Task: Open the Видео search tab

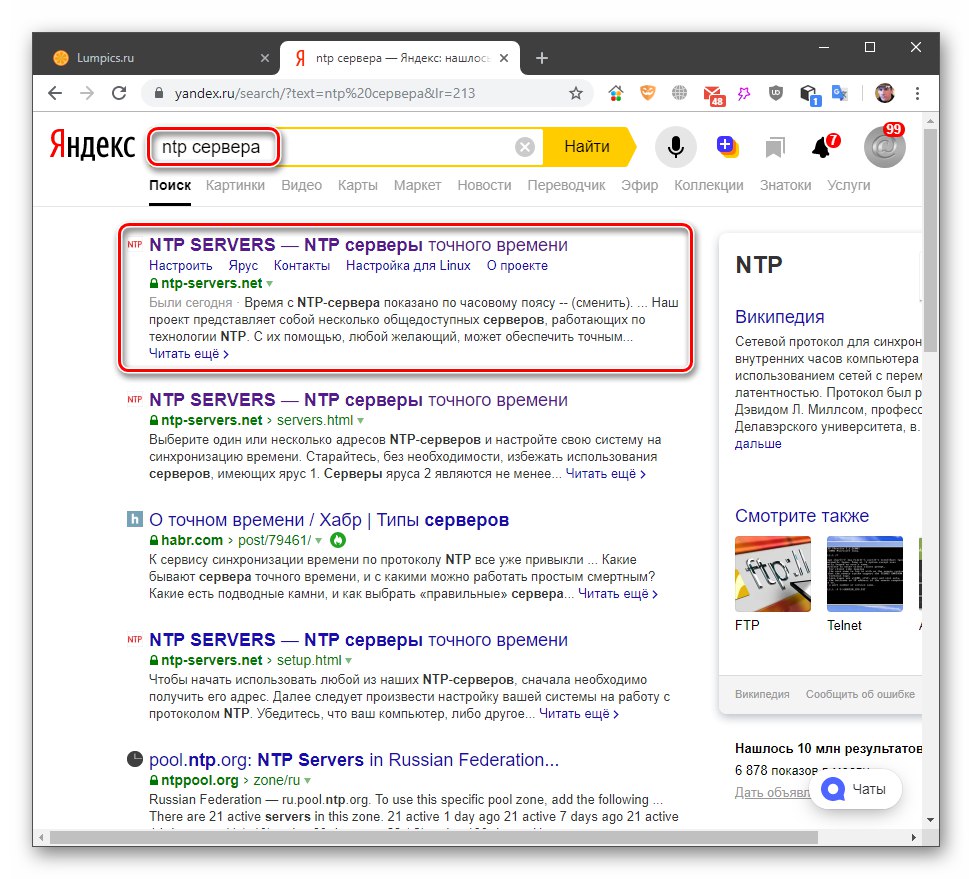Action: point(301,185)
